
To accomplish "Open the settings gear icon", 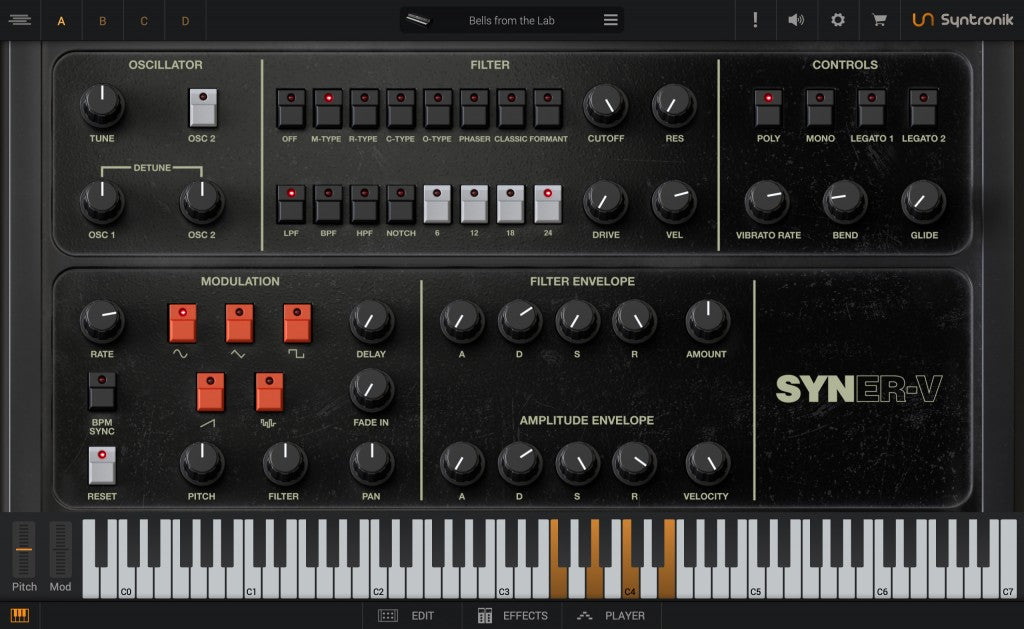I will click(837, 19).
